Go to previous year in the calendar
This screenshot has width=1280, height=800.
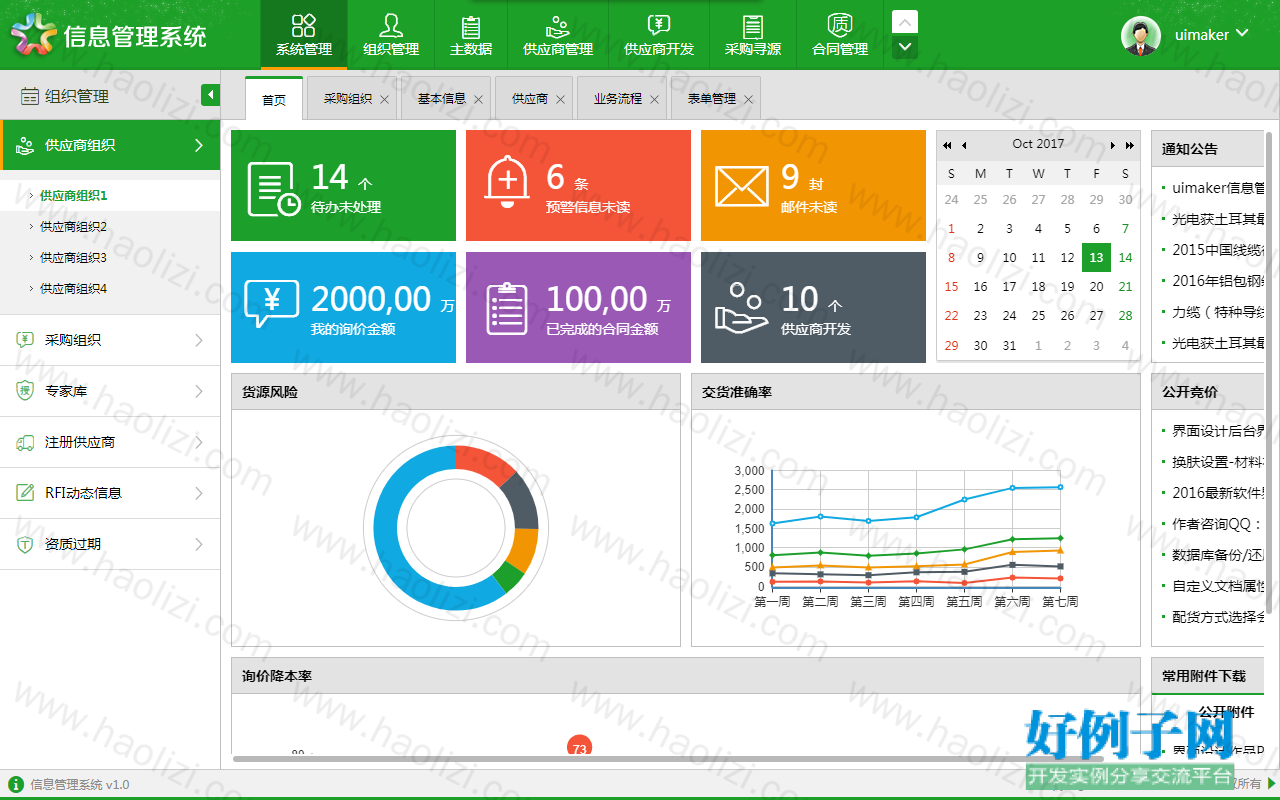coord(947,145)
